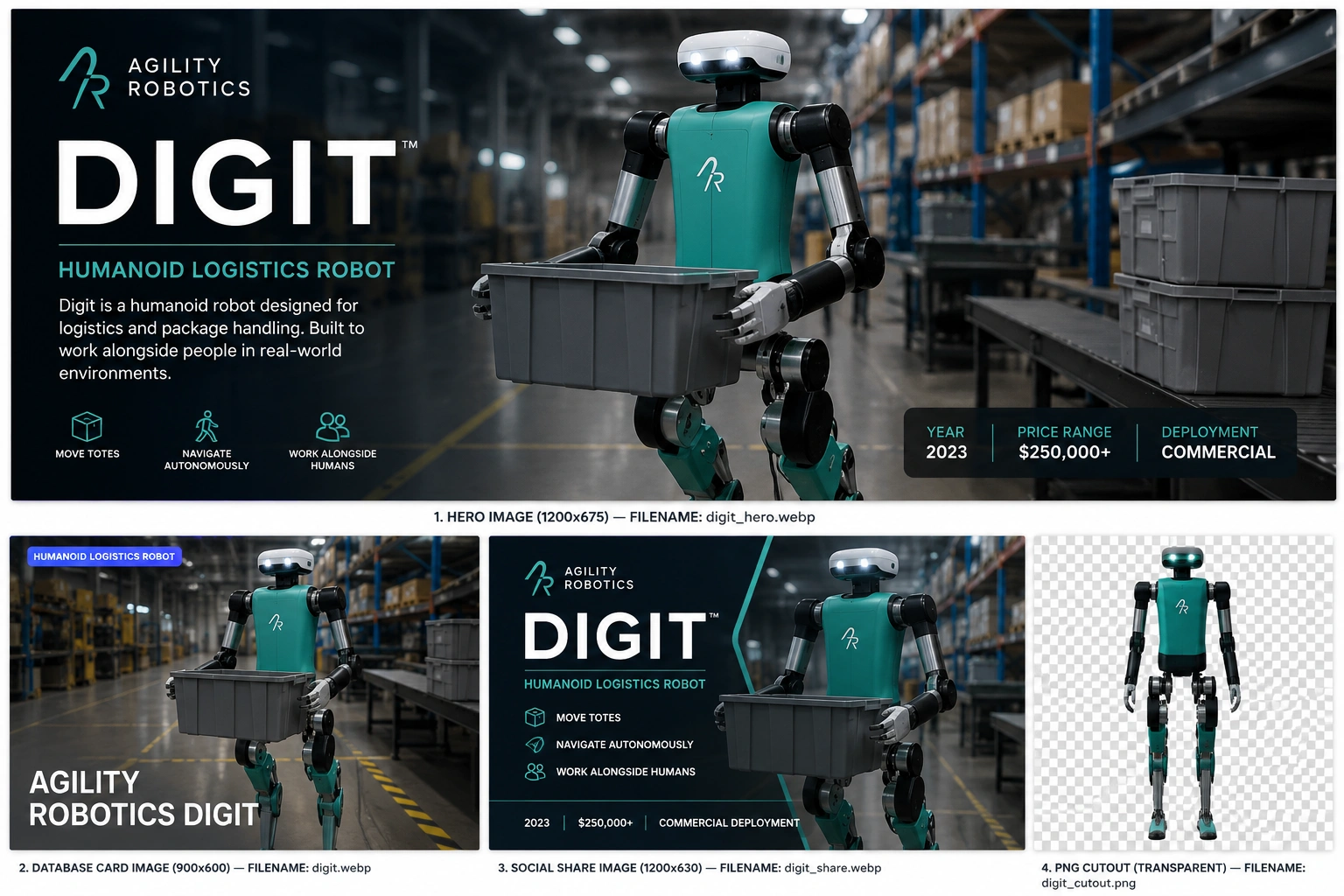
Task: Click the blue HUMANOID LOGISTICS ROBOT badge on the database card
Action: [x=104, y=556]
